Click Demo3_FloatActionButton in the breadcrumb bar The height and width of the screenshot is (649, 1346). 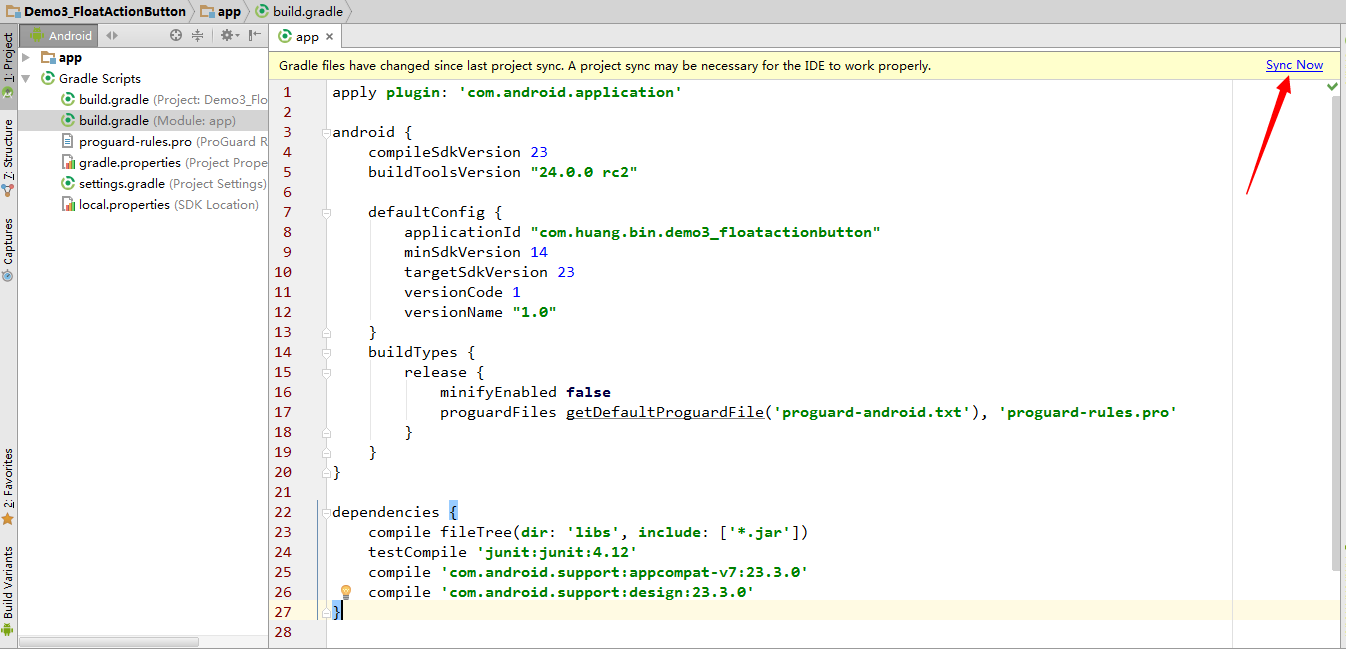(104, 11)
